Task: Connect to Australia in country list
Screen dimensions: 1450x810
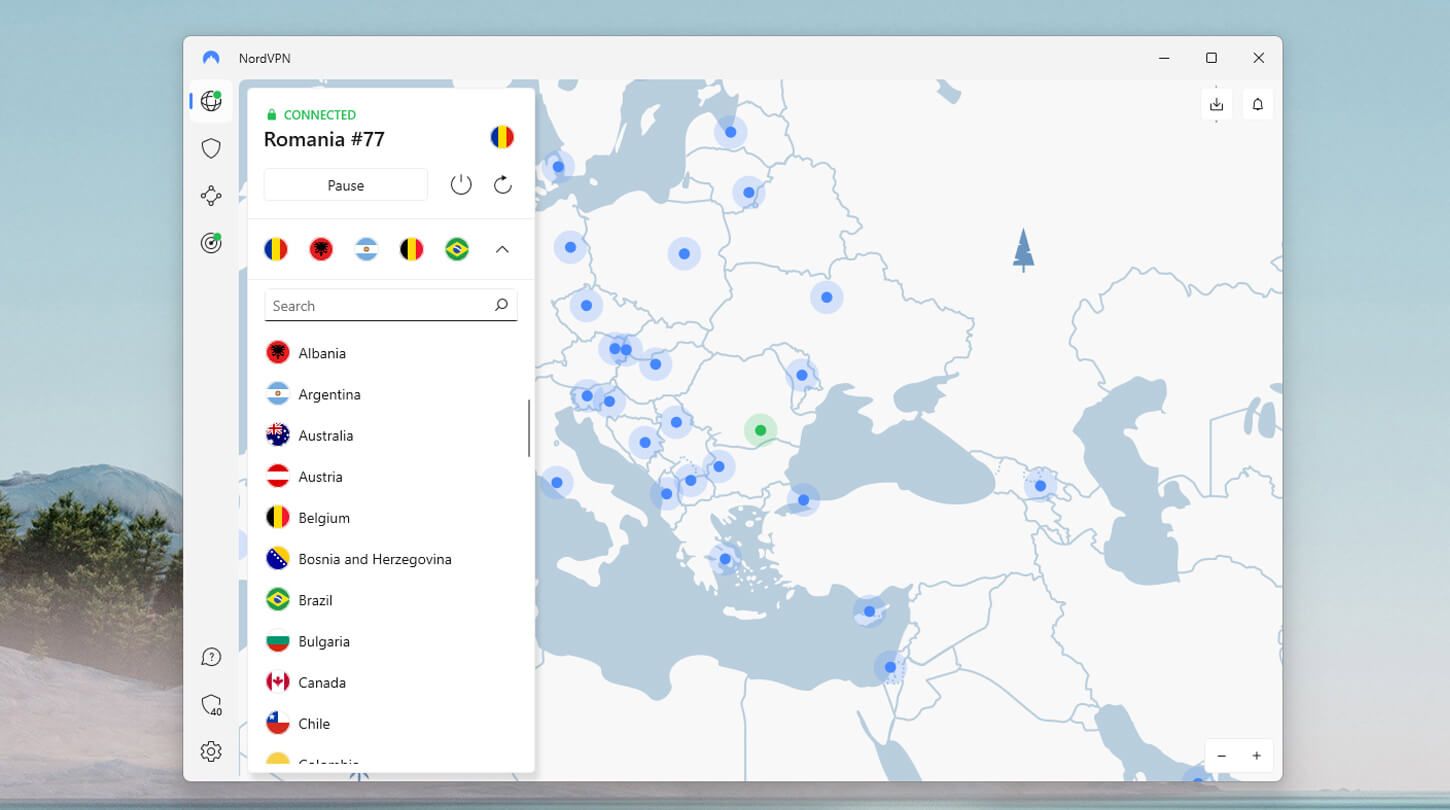Action: coord(391,435)
